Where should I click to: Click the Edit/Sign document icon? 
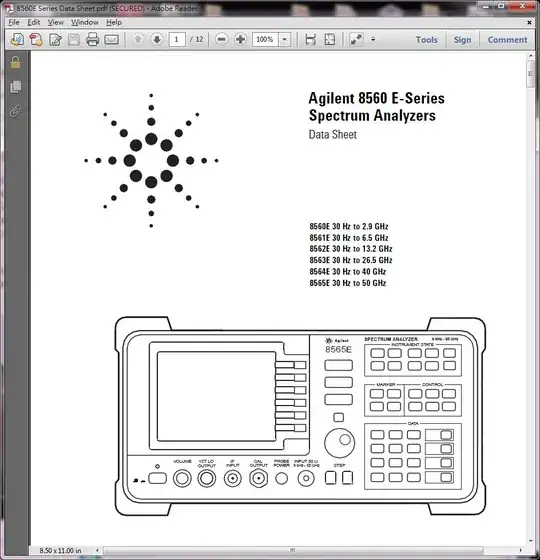[55, 39]
